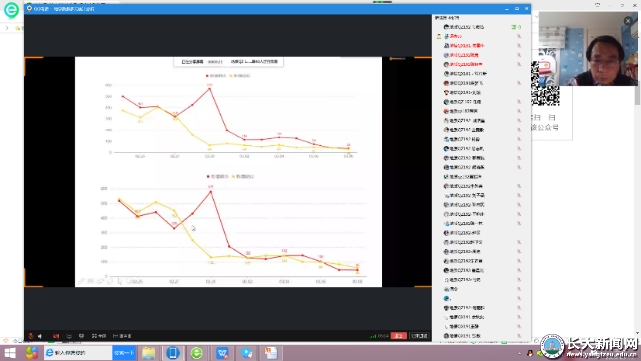The height and width of the screenshot is (361, 641).
Task: Click the favorites star icon under the browser logo
Action: tap(17, 28)
